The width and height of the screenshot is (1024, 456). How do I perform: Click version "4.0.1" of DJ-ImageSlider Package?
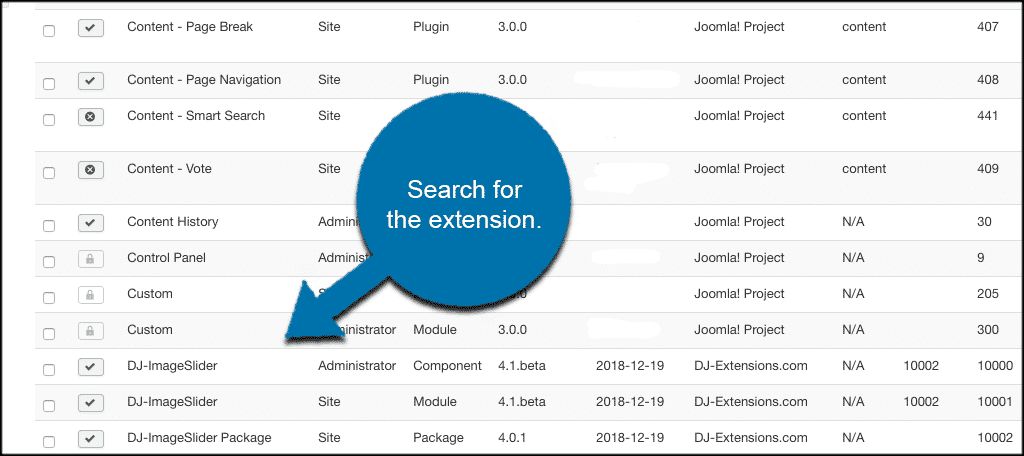coord(513,438)
